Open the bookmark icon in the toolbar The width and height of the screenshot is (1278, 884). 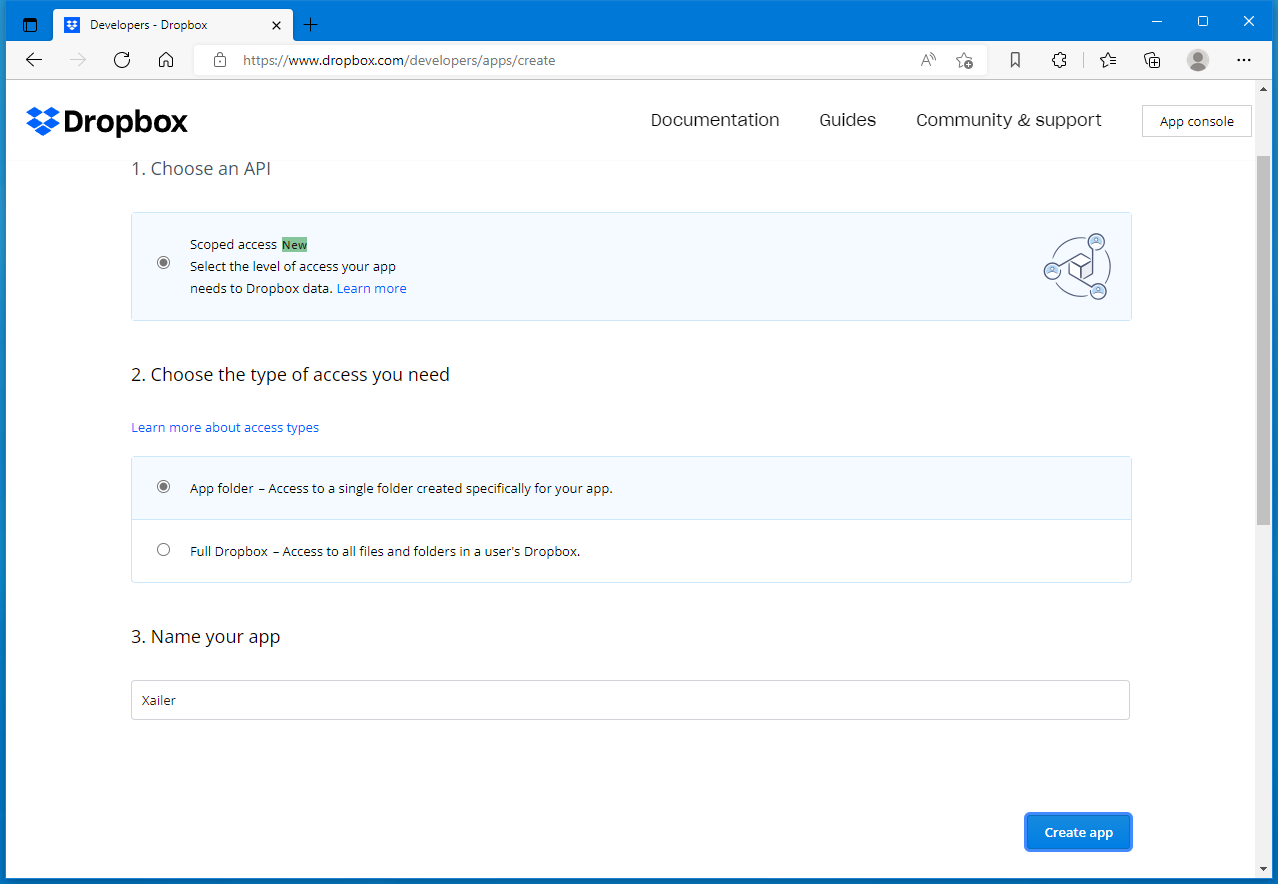[x=1015, y=60]
